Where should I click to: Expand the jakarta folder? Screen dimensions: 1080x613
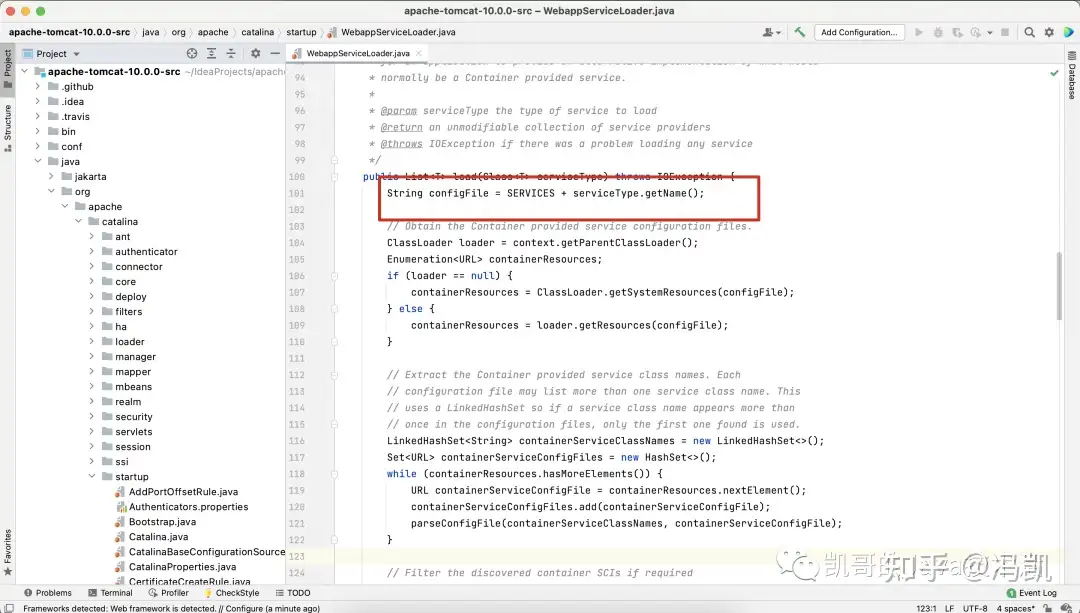tap(52, 177)
